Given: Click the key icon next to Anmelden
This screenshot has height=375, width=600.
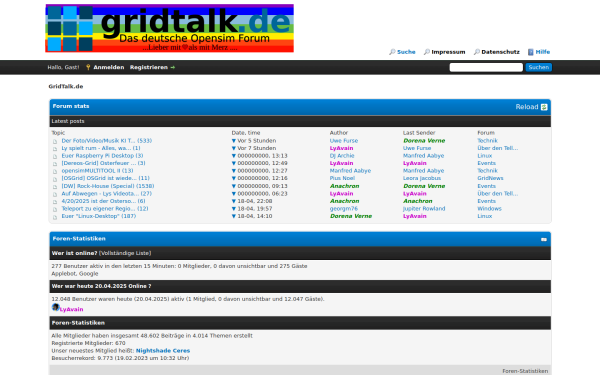Looking at the screenshot, I should pos(88,67).
